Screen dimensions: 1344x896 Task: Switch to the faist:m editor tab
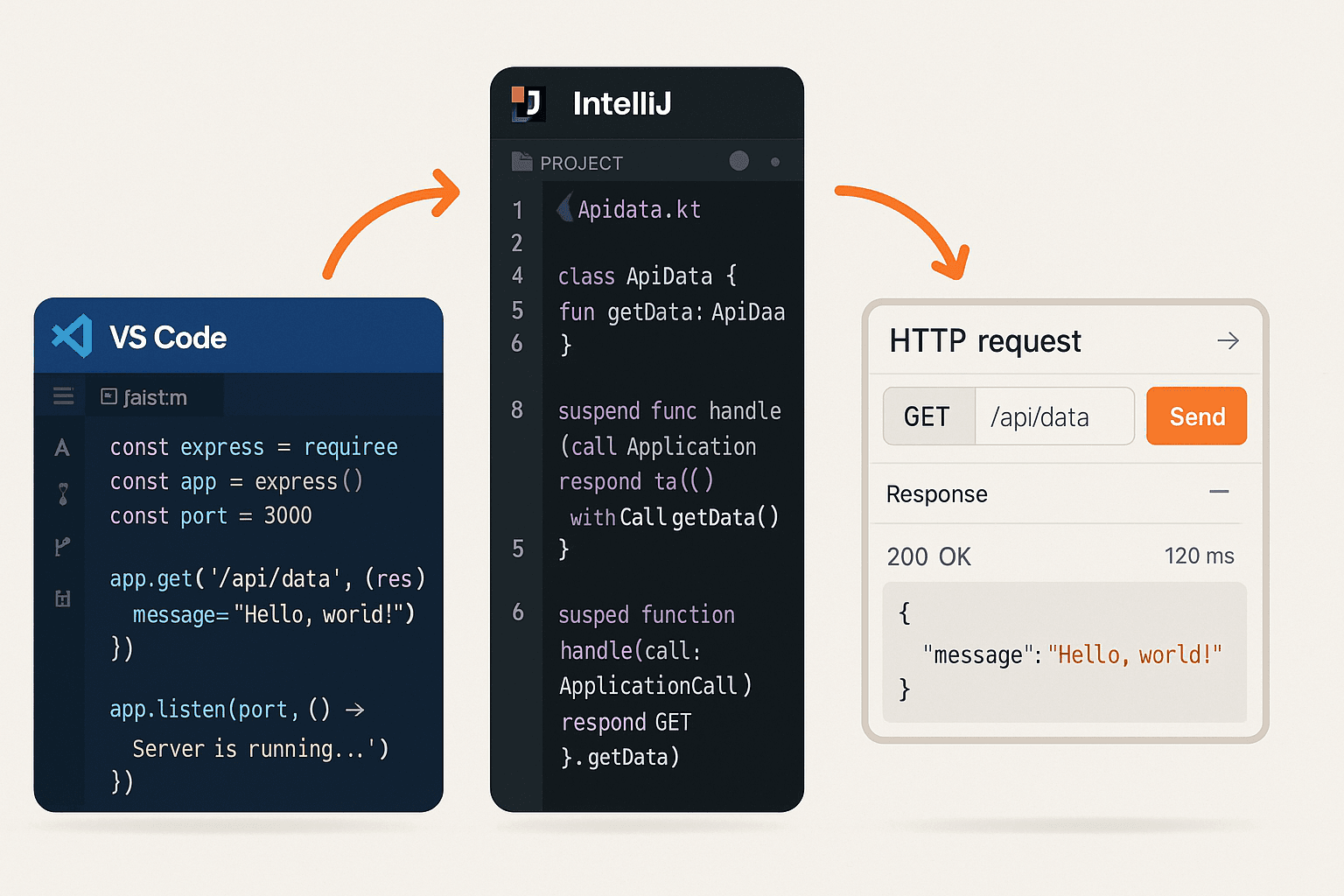154,396
